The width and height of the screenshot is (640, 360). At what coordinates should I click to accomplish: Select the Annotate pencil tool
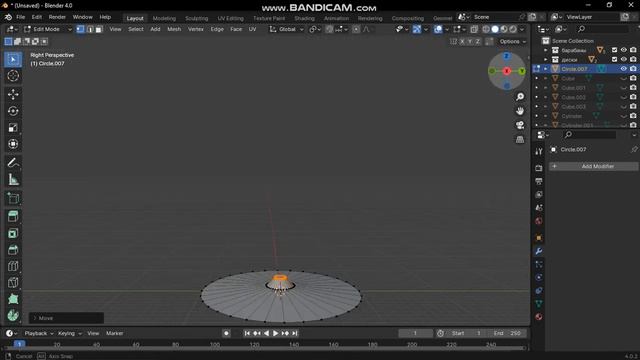pos(13,162)
